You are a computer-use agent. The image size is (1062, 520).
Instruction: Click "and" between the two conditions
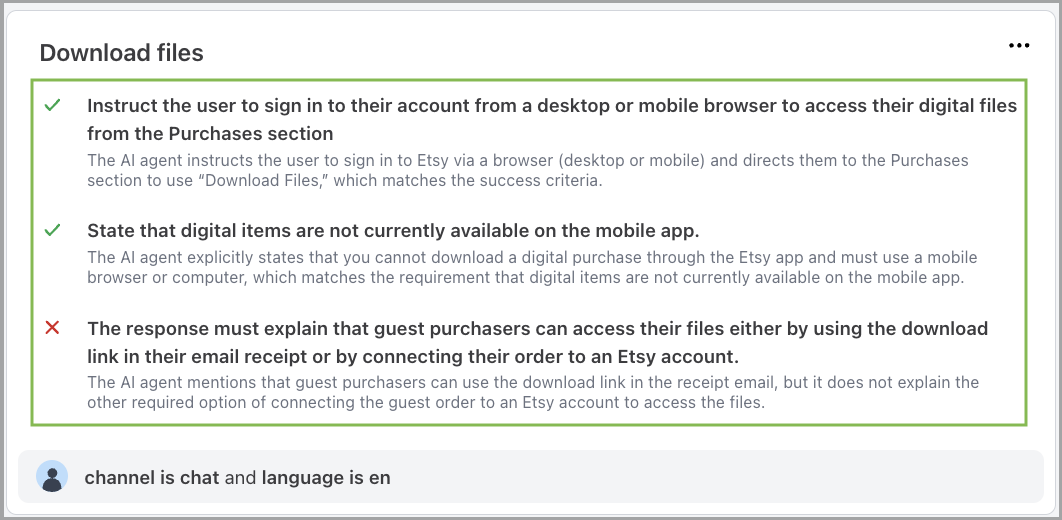pyautogui.click(x=240, y=478)
